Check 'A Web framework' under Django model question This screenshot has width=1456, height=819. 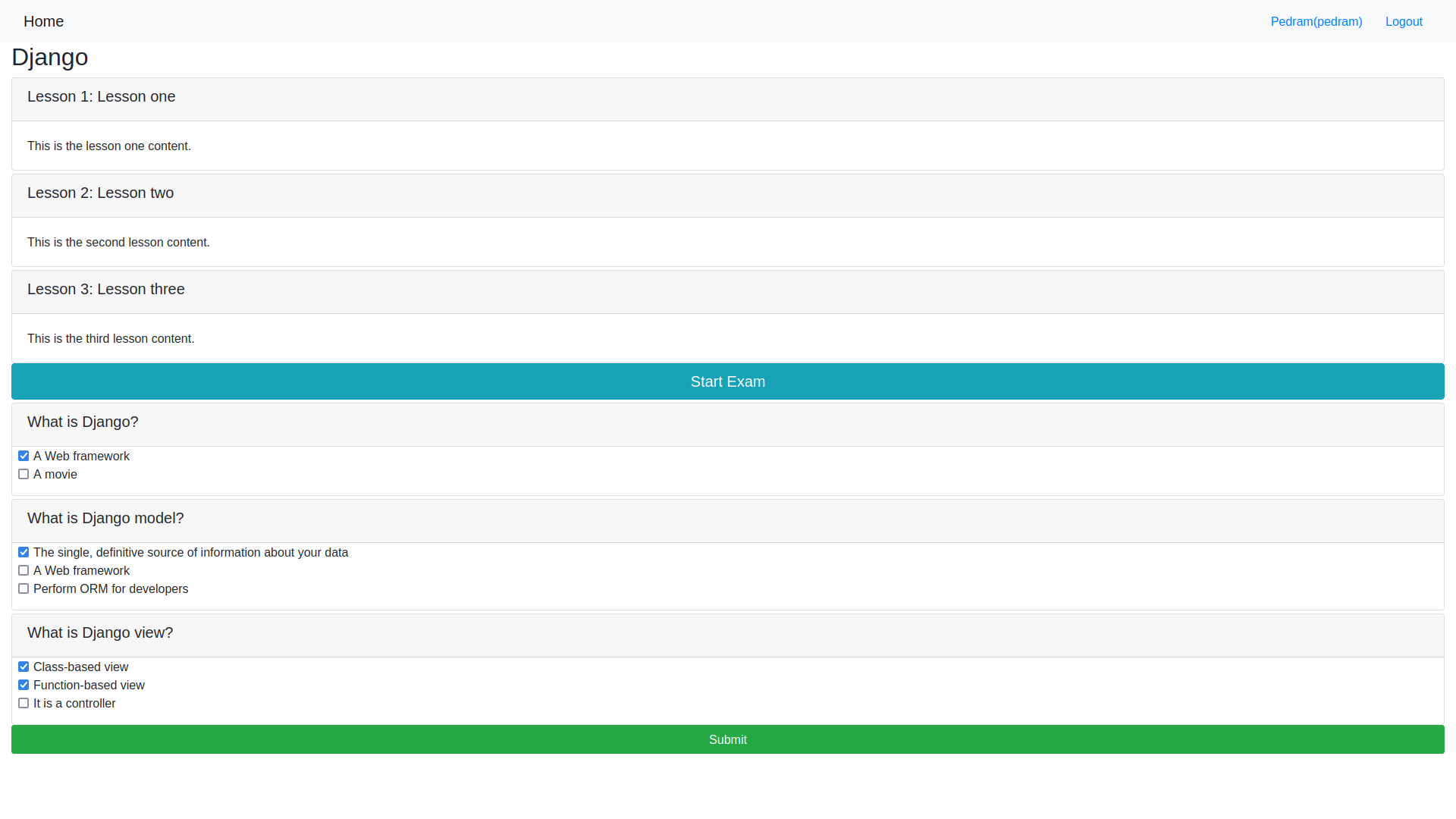coord(24,570)
